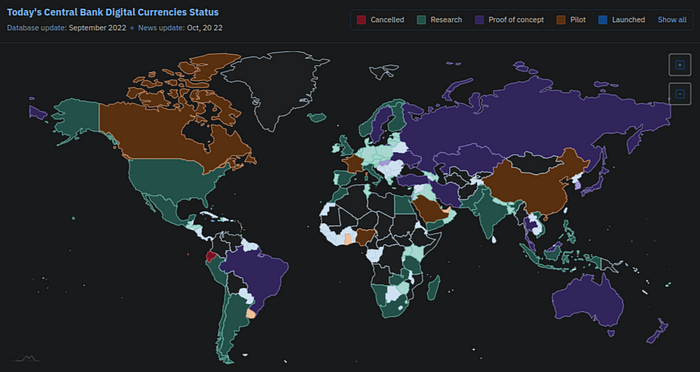Click the red Cancelled color swatch
The height and width of the screenshot is (372, 700).
tap(361, 20)
